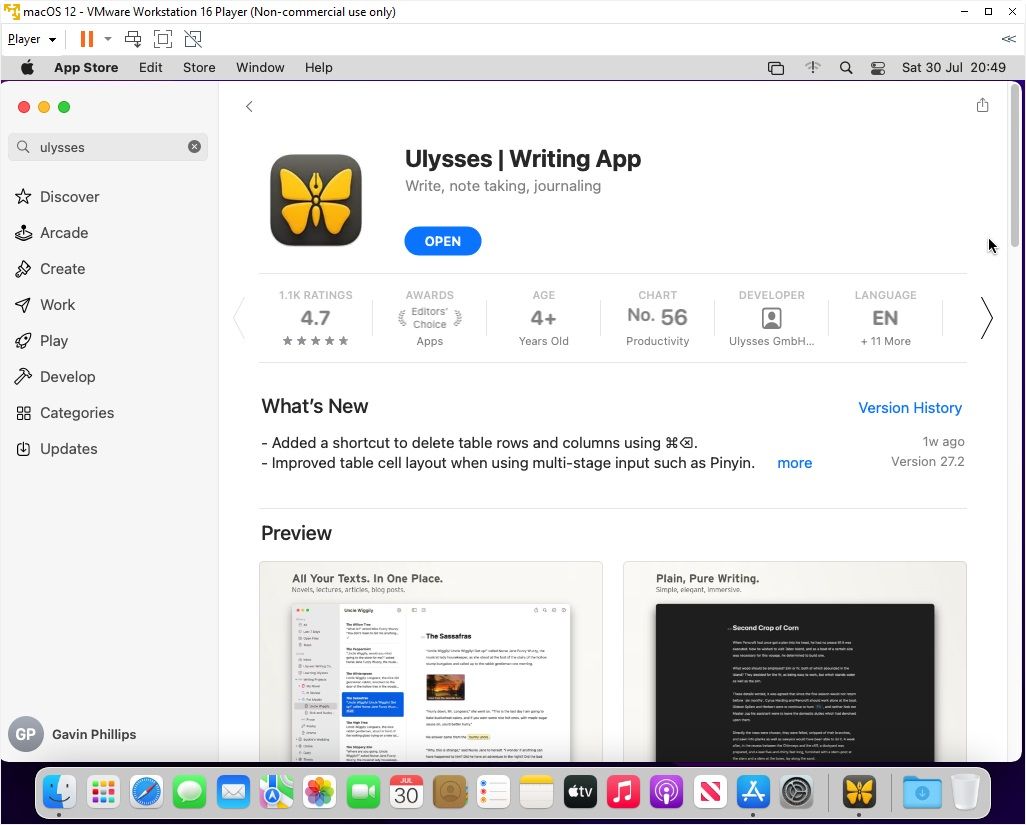The height and width of the screenshot is (825, 1026).
Task: Open the Play games section
Action: (x=53, y=341)
